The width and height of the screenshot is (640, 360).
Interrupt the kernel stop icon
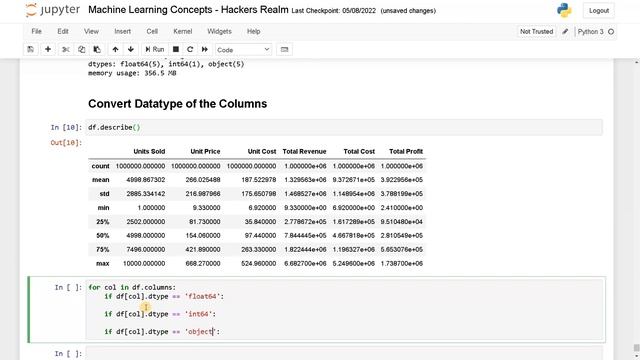(x=176, y=49)
